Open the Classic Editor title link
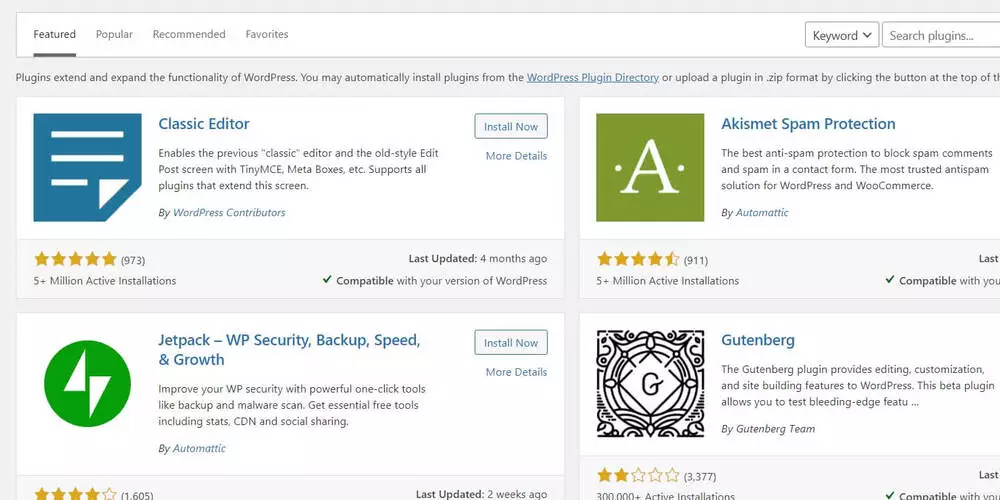Screen dimensions: 1000x500 [203, 124]
